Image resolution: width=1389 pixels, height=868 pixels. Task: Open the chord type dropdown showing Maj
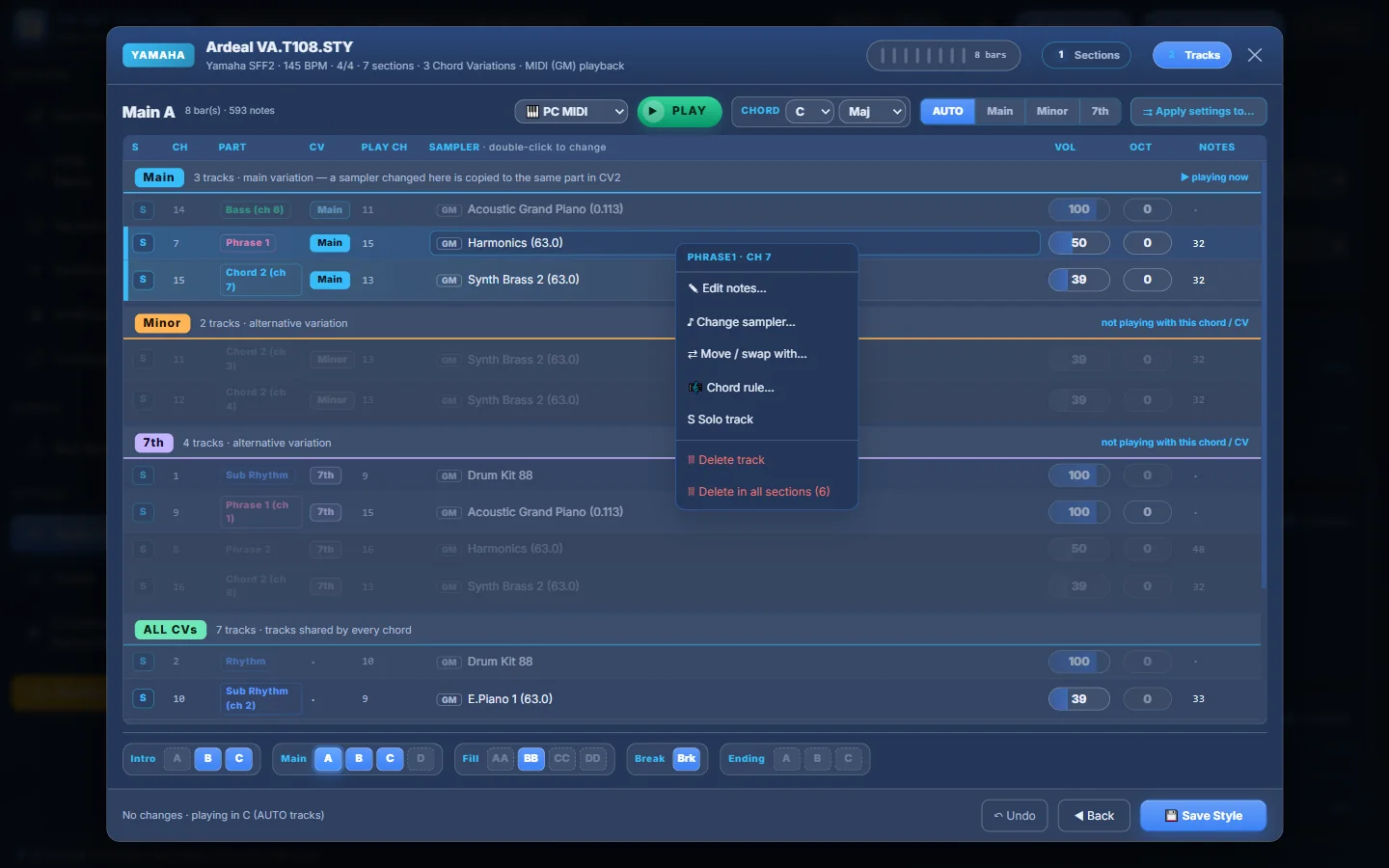(x=873, y=112)
